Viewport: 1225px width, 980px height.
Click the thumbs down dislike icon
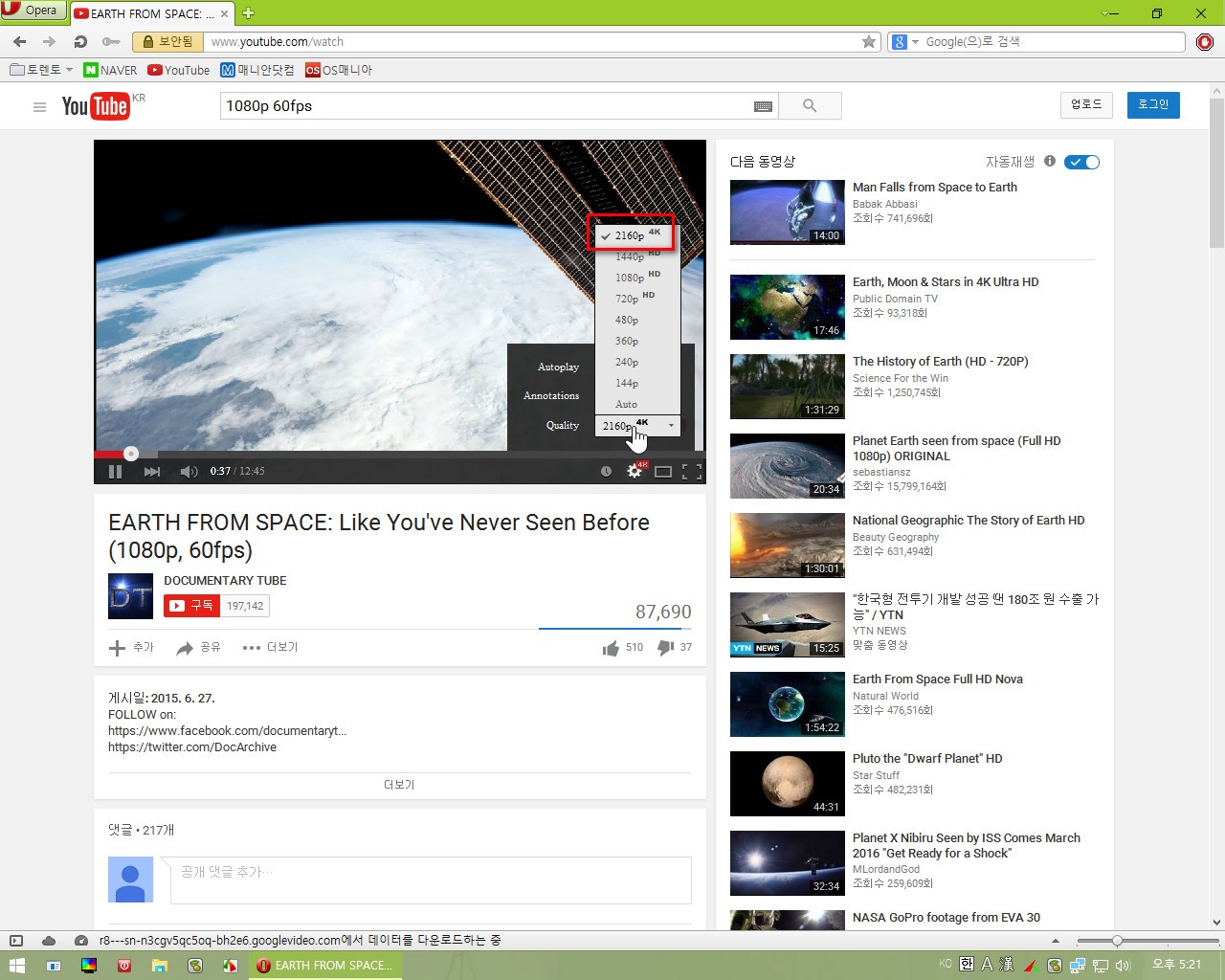pos(665,648)
